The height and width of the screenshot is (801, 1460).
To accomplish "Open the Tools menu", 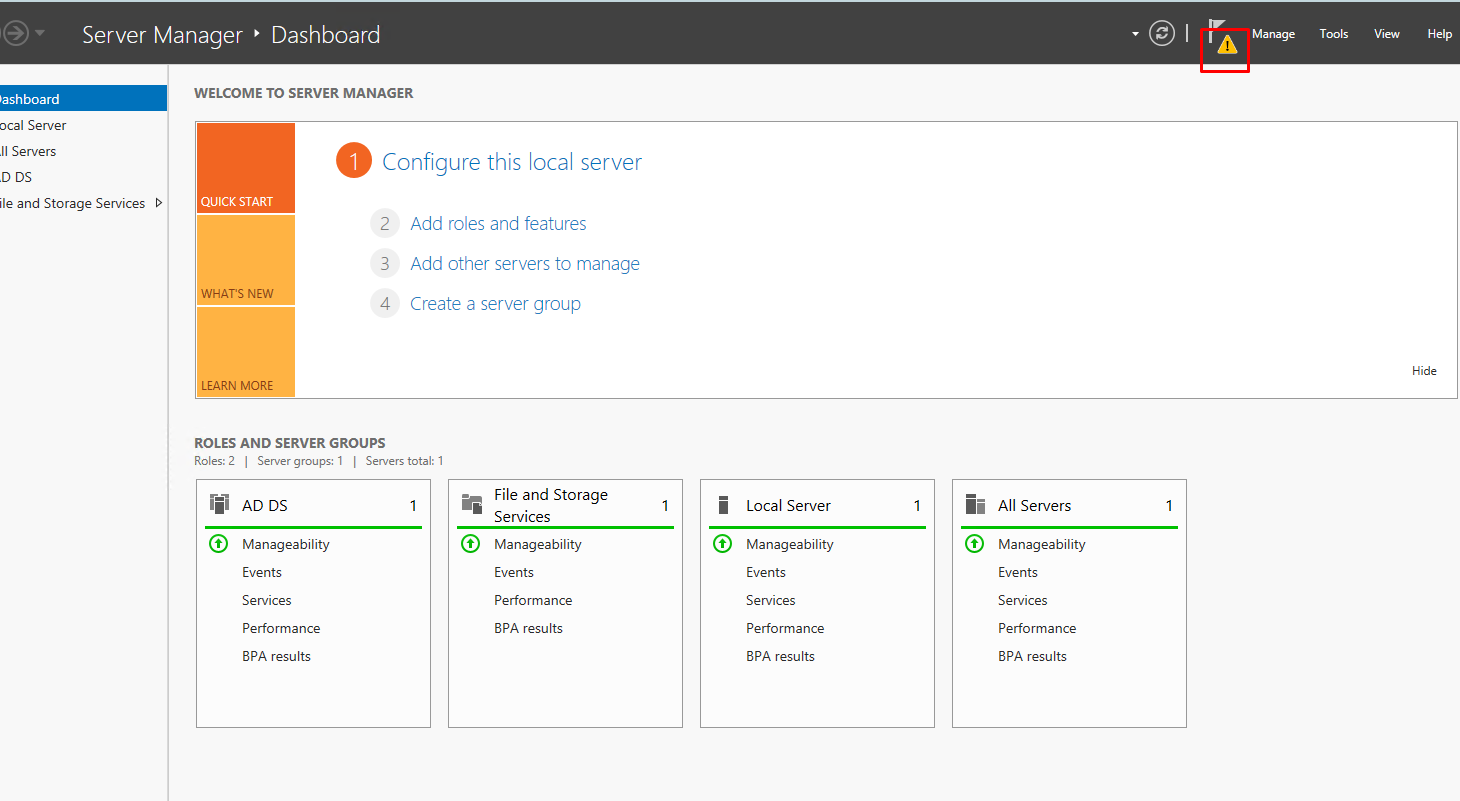I will point(1334,34).
